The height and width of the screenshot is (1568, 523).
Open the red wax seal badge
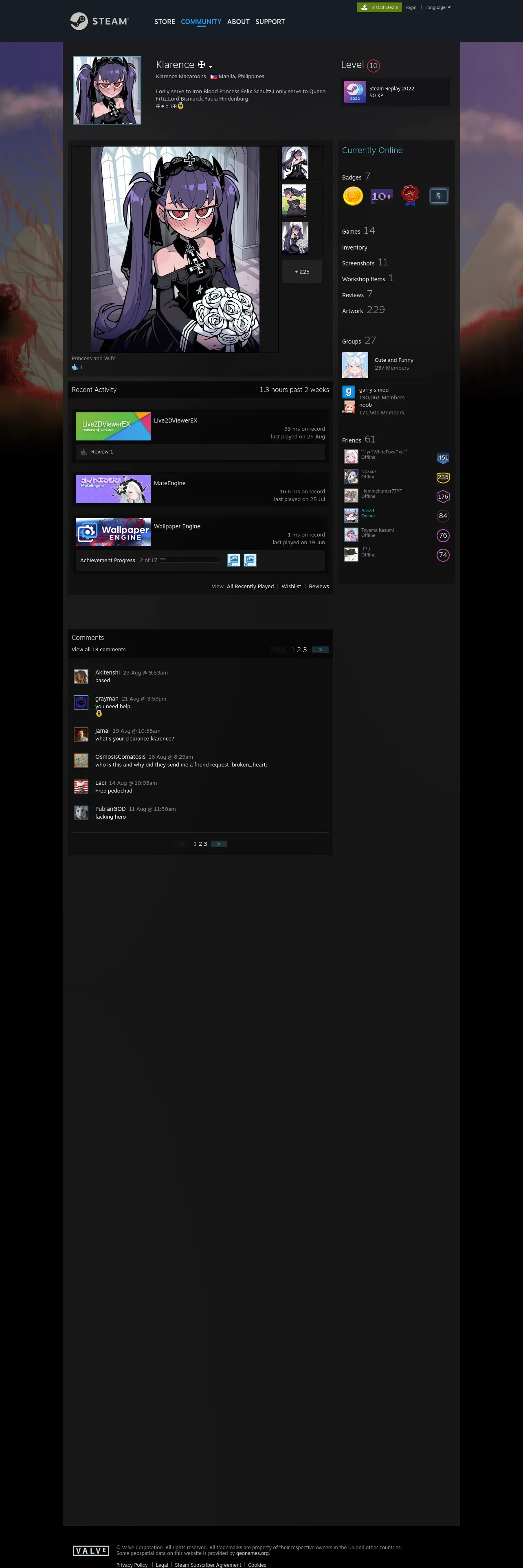(x=410, y=196)
